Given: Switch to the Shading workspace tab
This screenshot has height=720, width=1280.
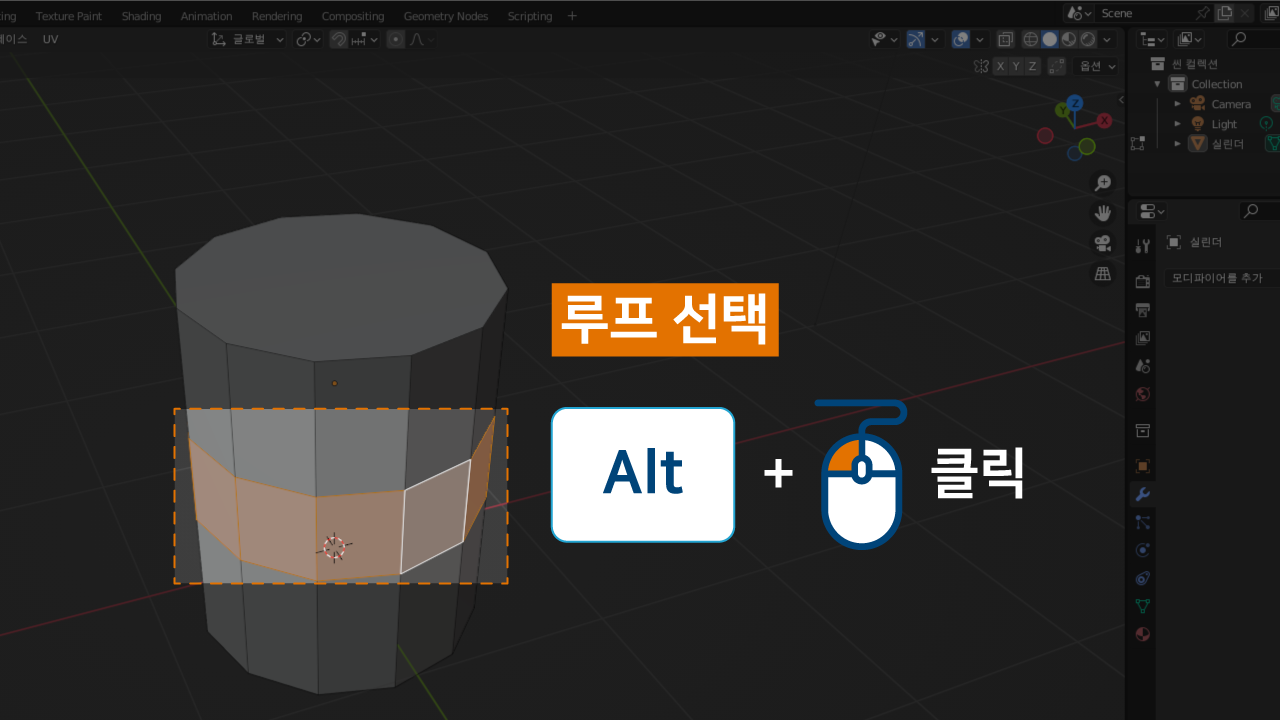Looking at the screenshot, I should coord(141,16).
